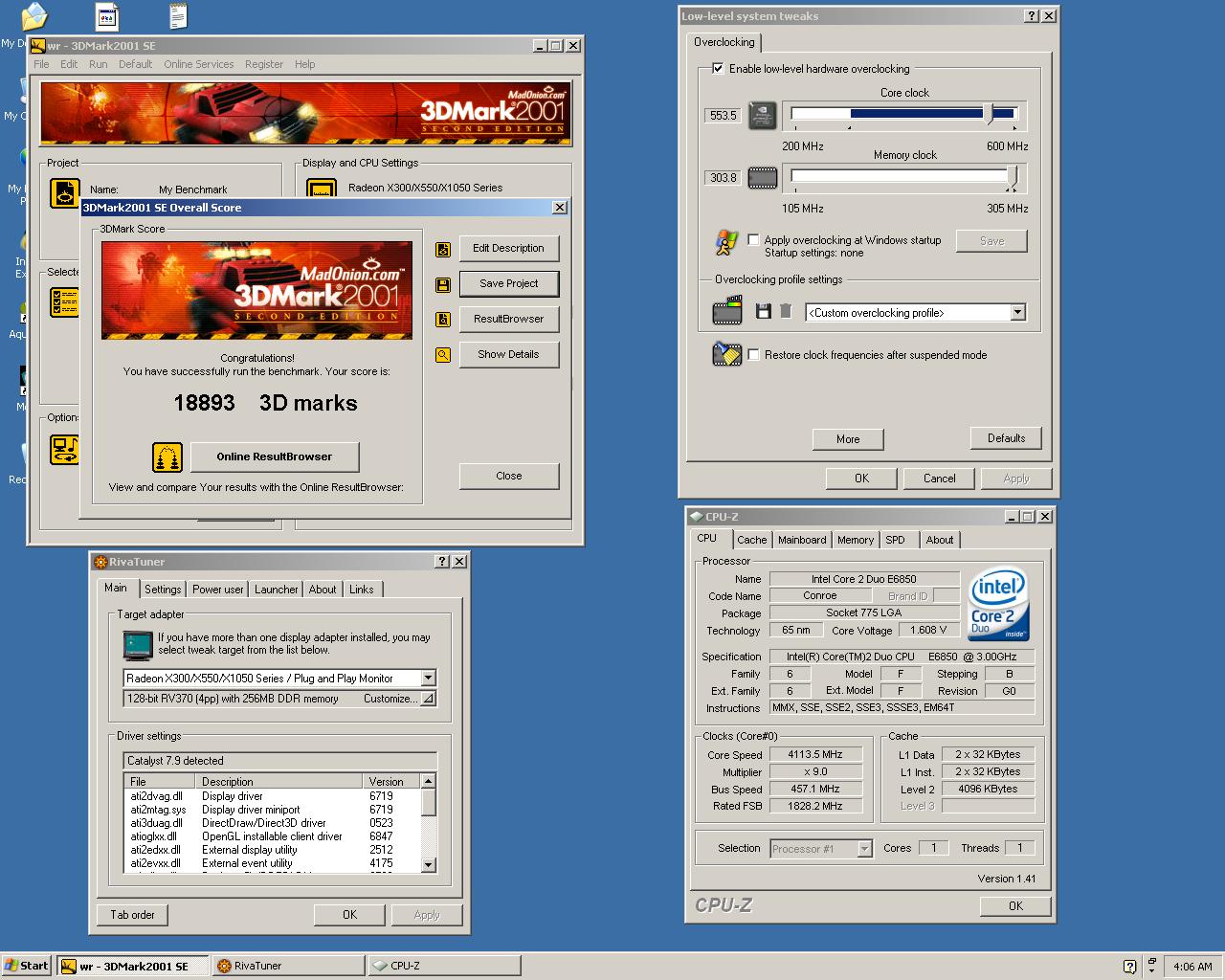Open the Online Services menu
The image size is (1225, 980).
198,64
